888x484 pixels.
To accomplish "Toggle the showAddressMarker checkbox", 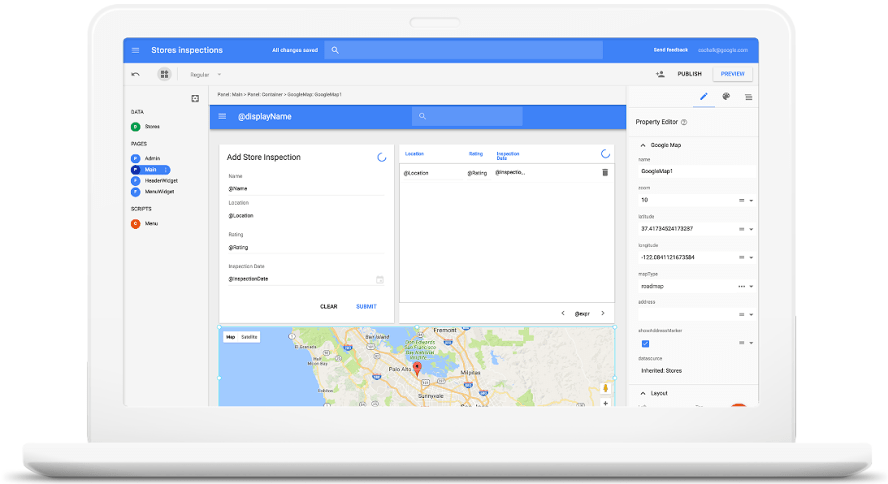I will pos(645,344).
